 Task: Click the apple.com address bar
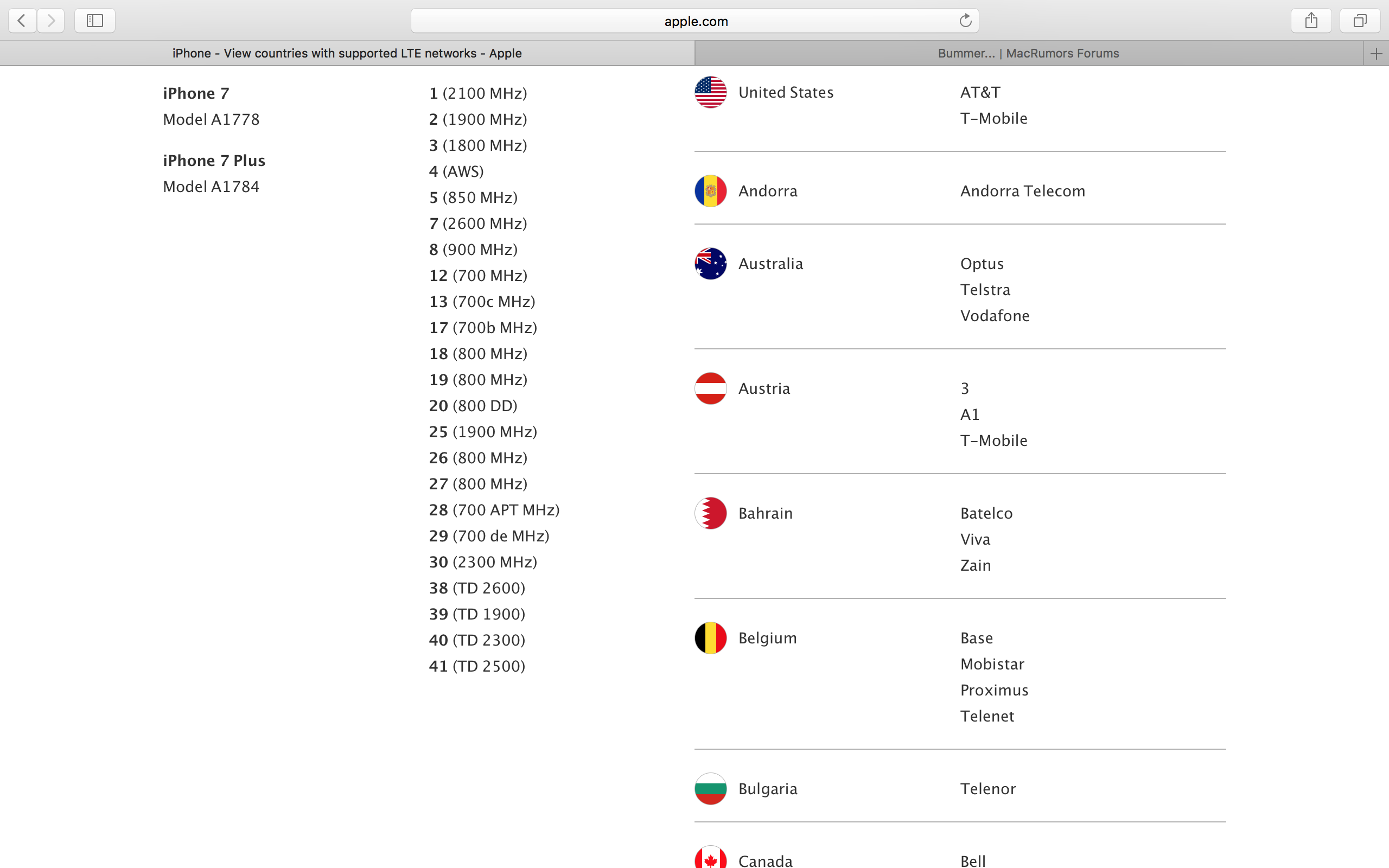pos(694,21)
